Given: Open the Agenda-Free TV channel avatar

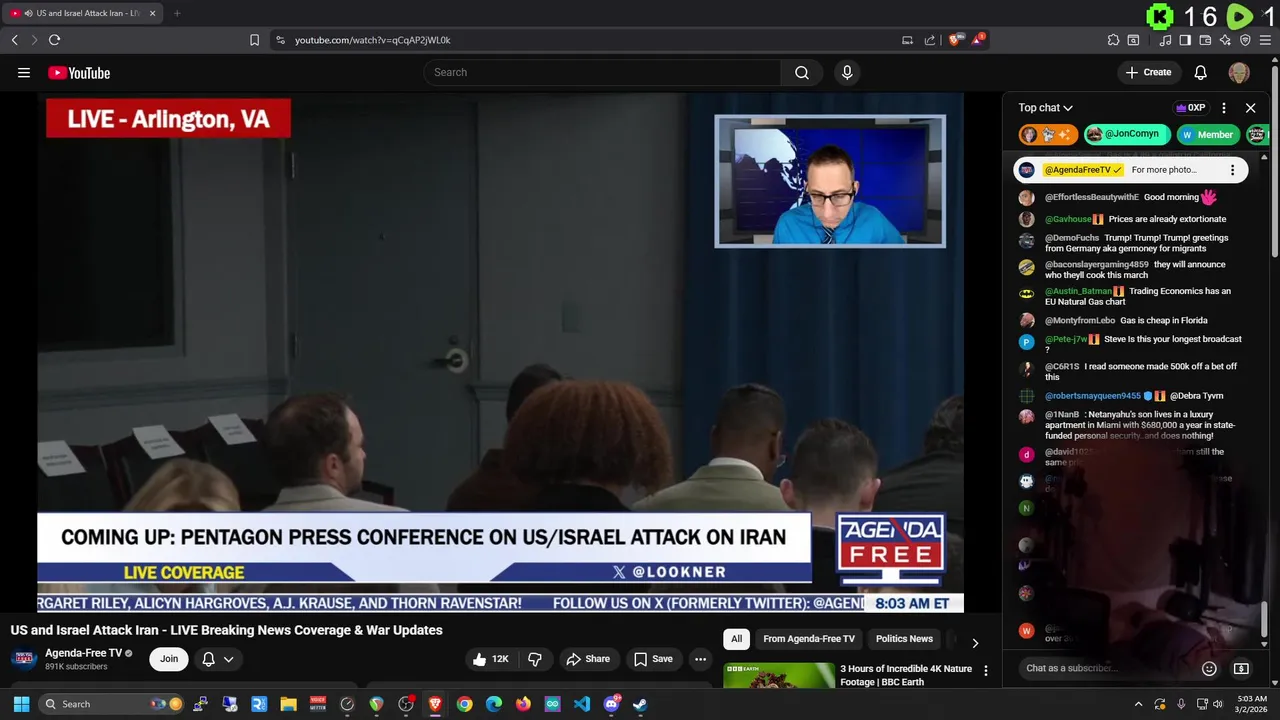Looking at the screenshot, I should [x=24, y=658].
